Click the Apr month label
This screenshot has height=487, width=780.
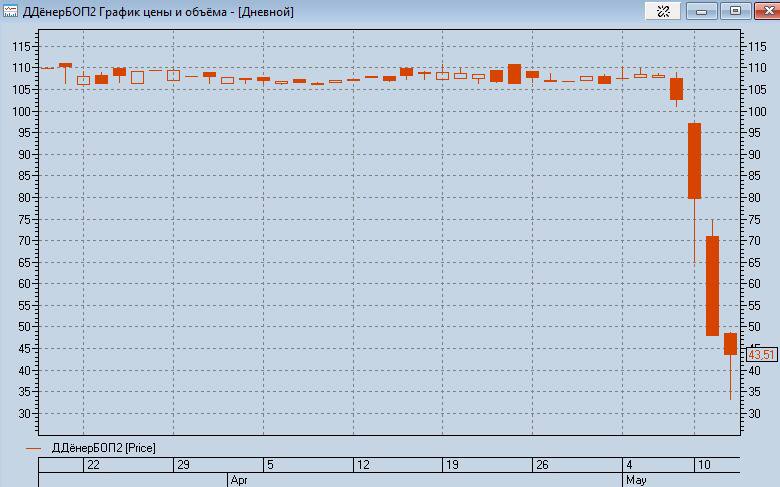click(239, 481)
